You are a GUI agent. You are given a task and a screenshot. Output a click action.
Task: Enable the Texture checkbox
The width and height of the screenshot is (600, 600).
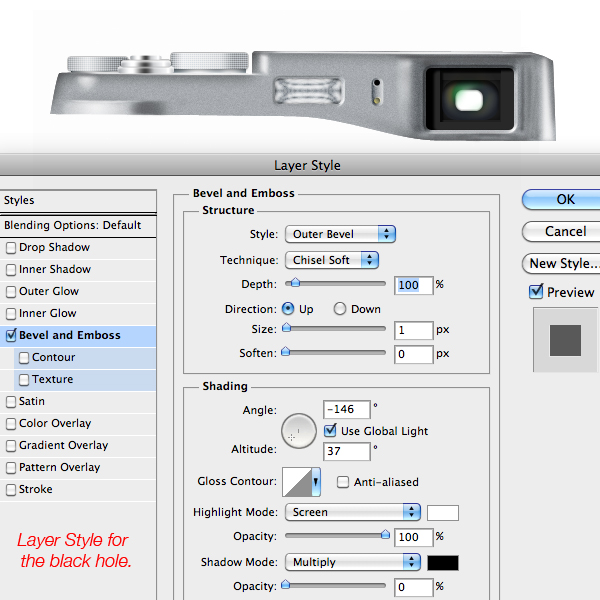(24, 380)
